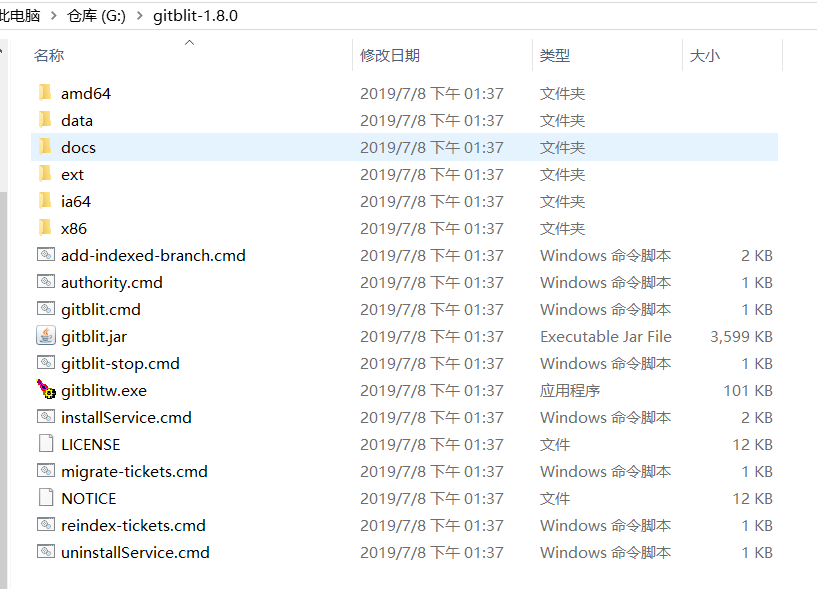This screenshot has height=589, width=817.
Task: Click the 3,599 KB size value
Action: (x=741, y=337)
